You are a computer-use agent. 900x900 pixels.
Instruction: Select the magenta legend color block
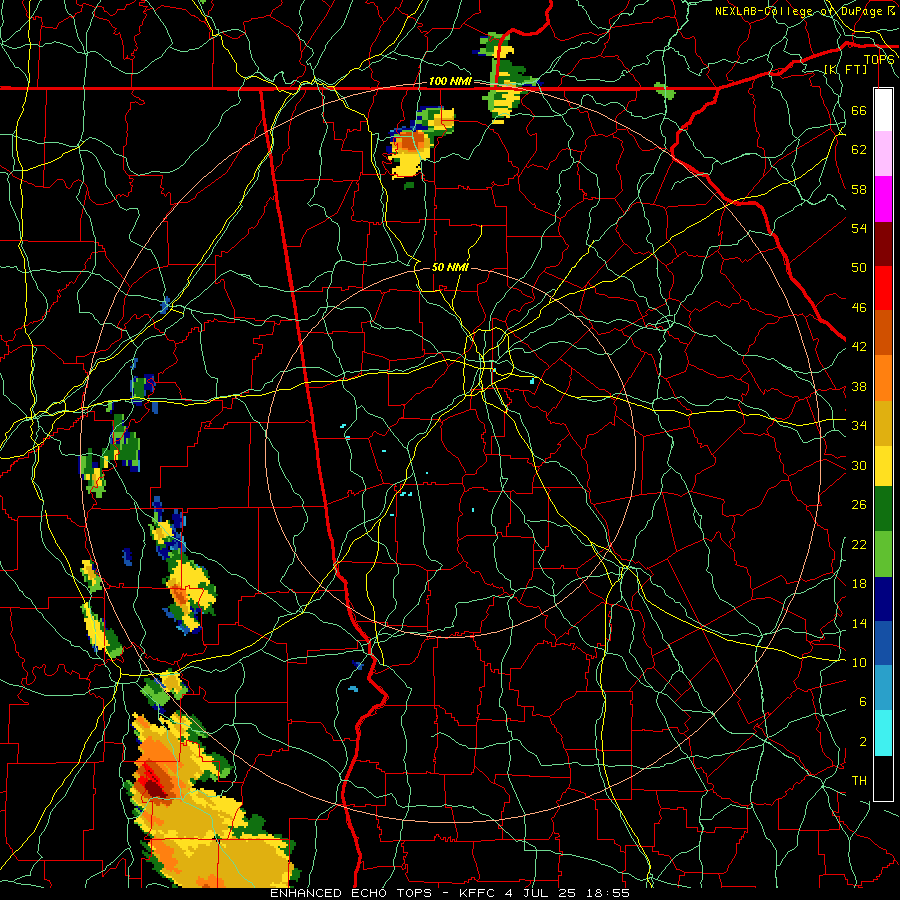(883, 199)
